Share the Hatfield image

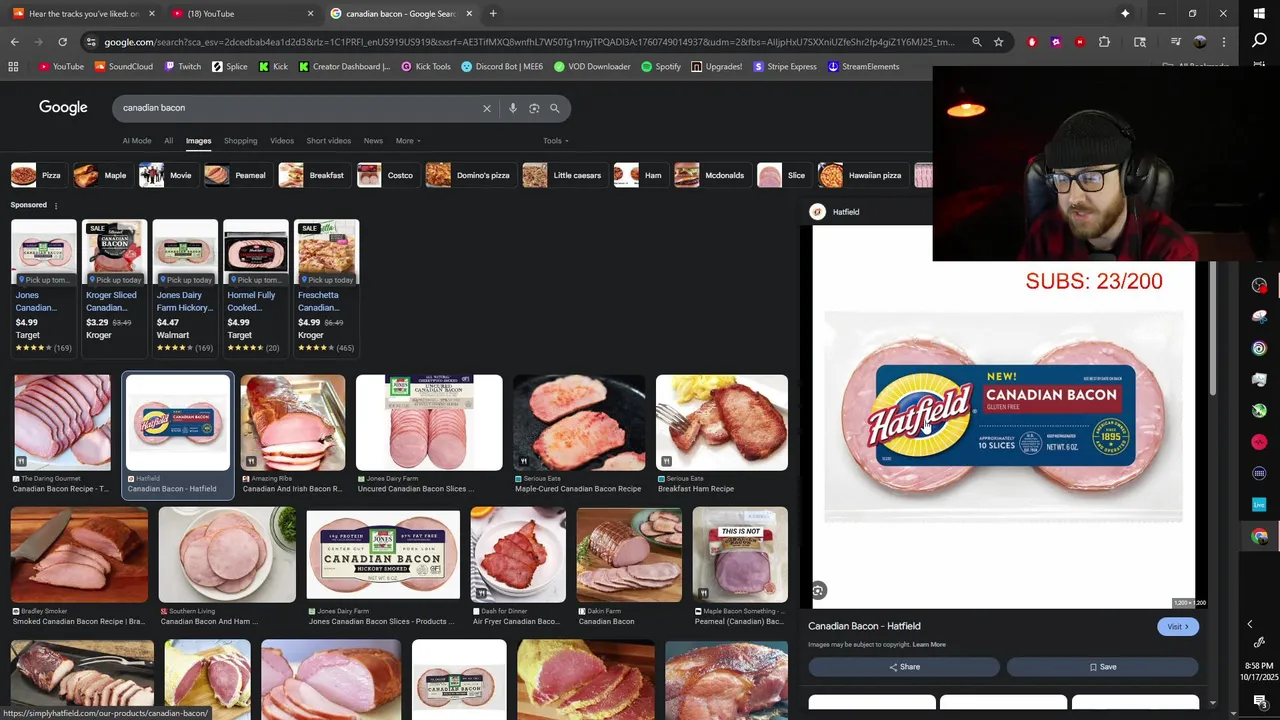(904, 667)
